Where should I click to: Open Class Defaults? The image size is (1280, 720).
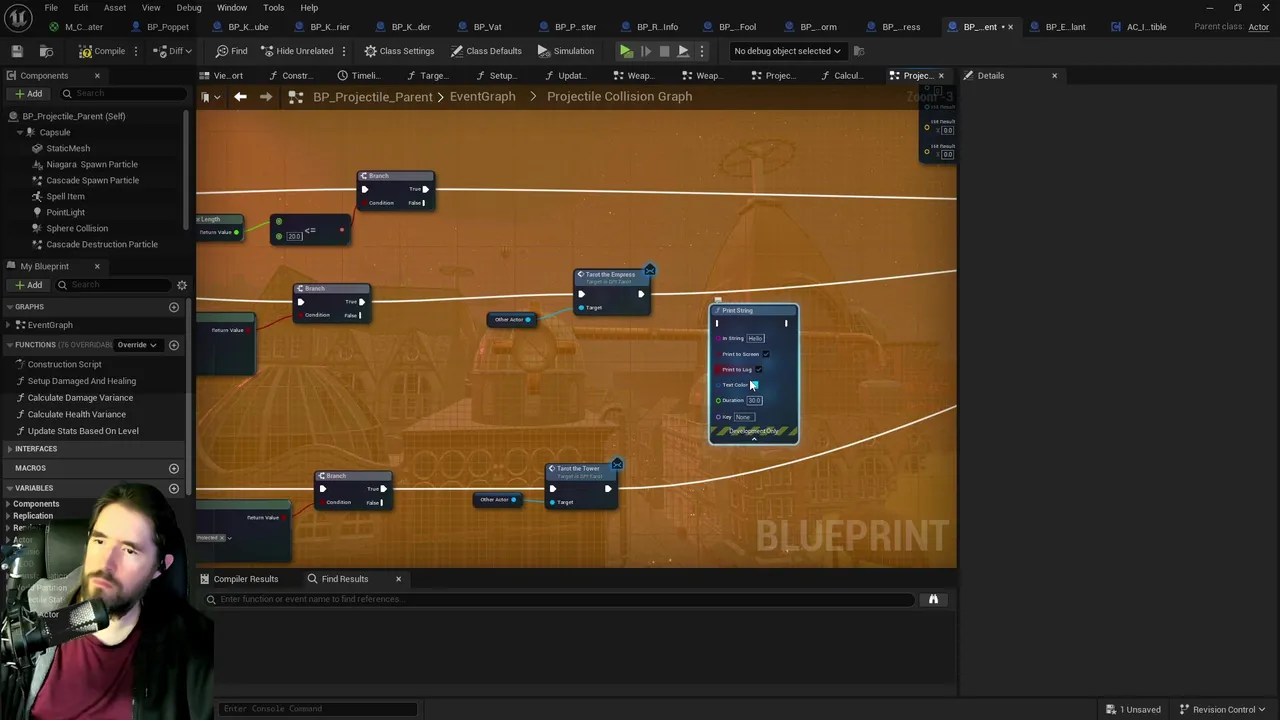pyautogui.click(x=486, y=51)
